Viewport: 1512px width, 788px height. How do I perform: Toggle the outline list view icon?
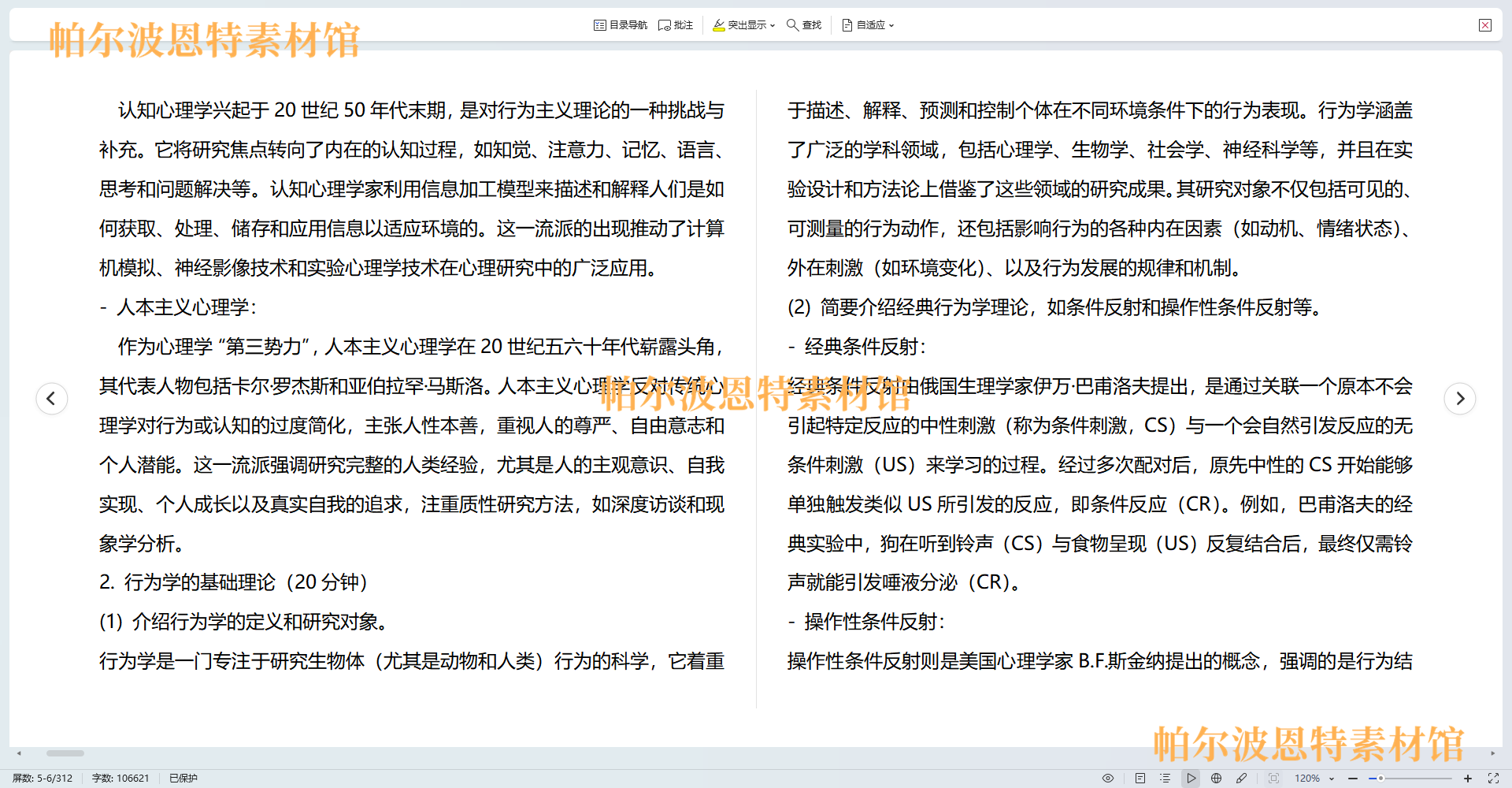pyautogui.click(x=1165, y=778)
